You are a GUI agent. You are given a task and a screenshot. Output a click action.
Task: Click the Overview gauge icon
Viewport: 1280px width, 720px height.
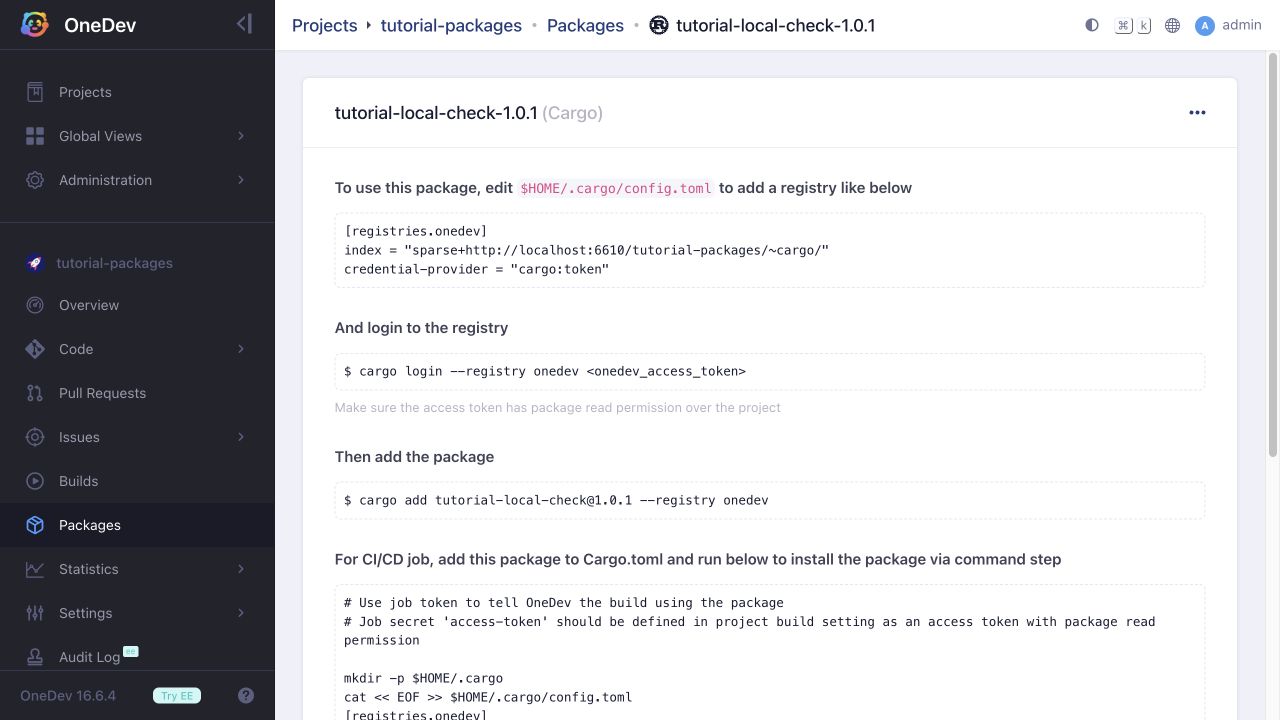35,305
